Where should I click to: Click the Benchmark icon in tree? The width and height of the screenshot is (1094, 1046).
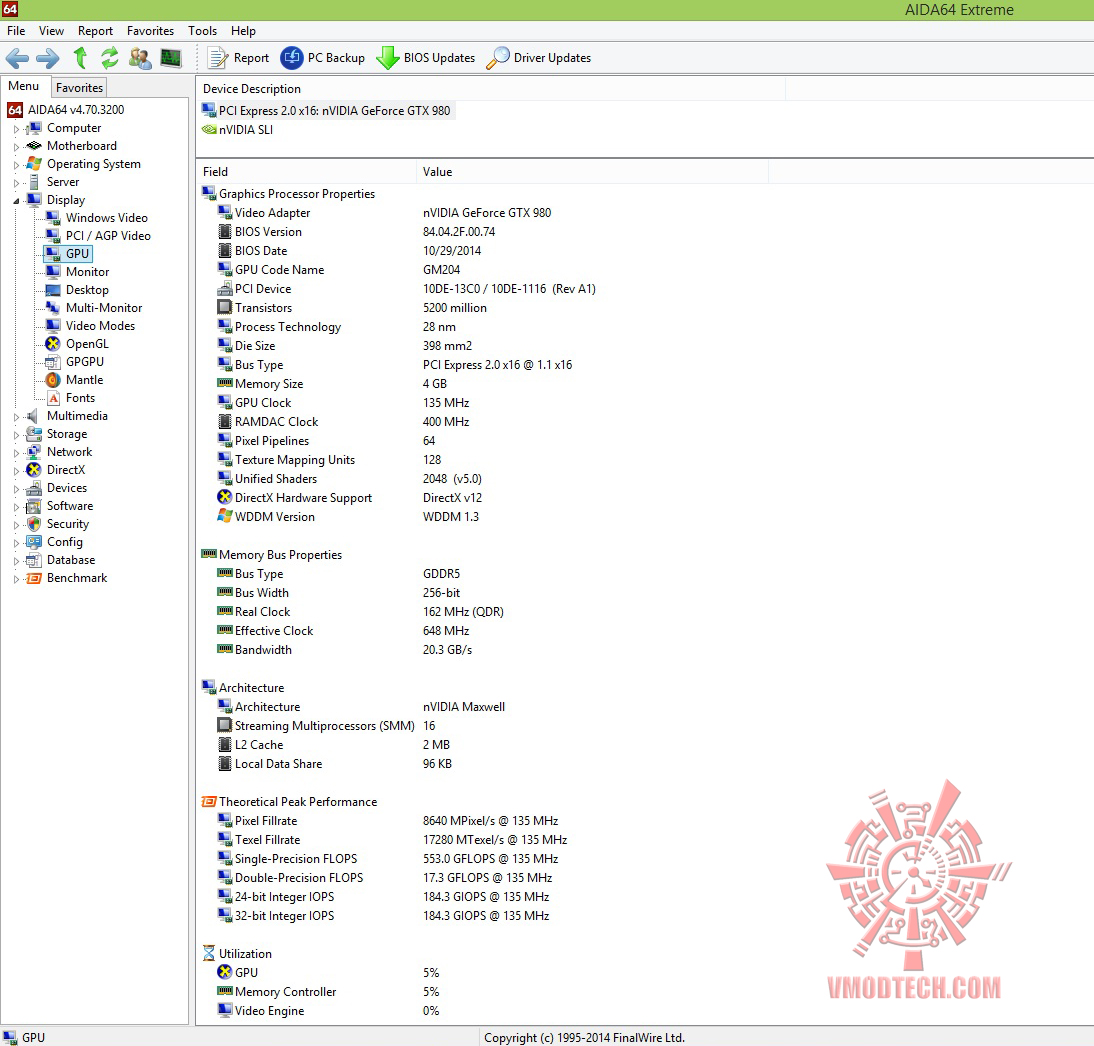tap(33, 578)
